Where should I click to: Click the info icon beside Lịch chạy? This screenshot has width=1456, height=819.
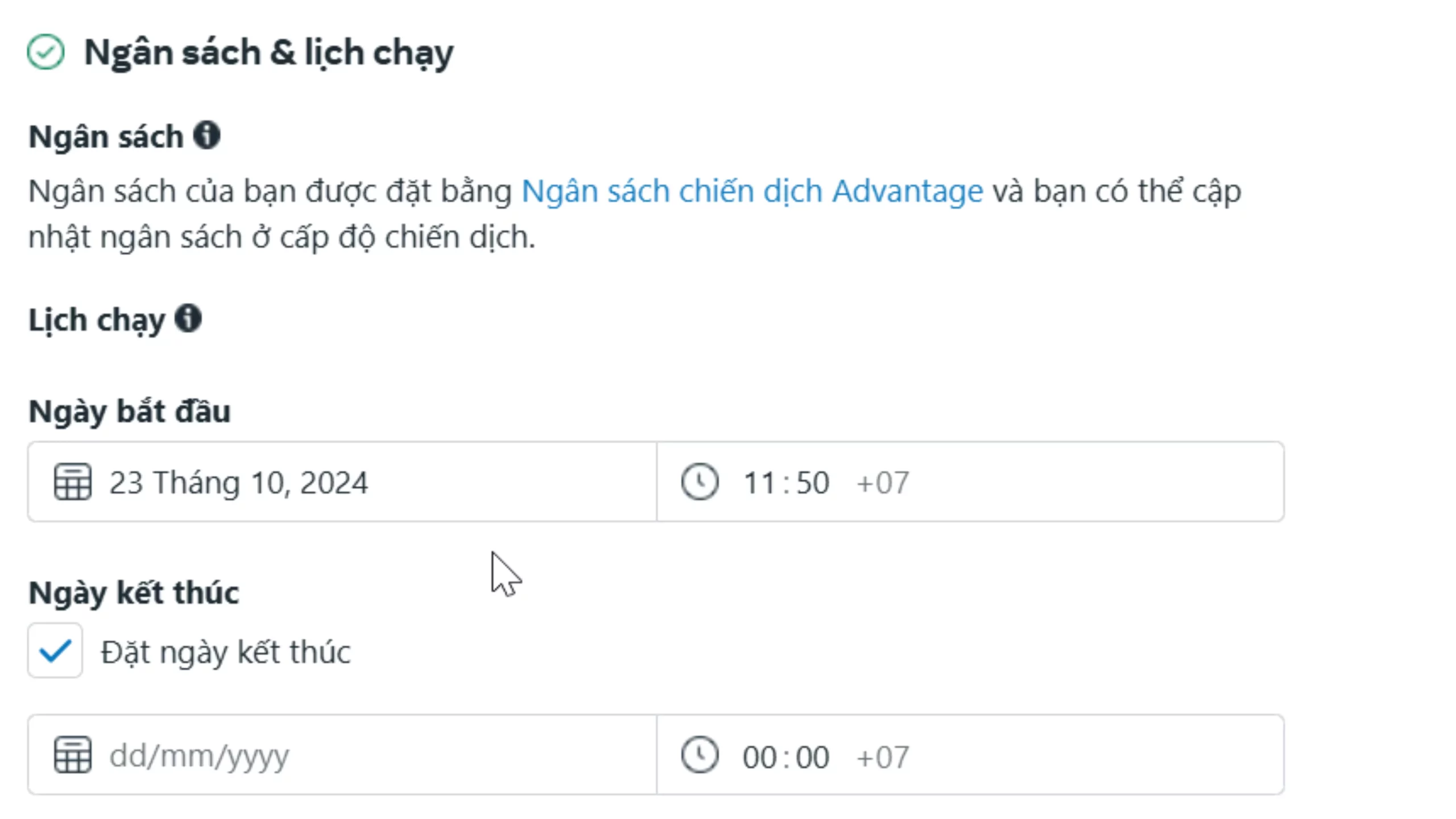(188, 318)
